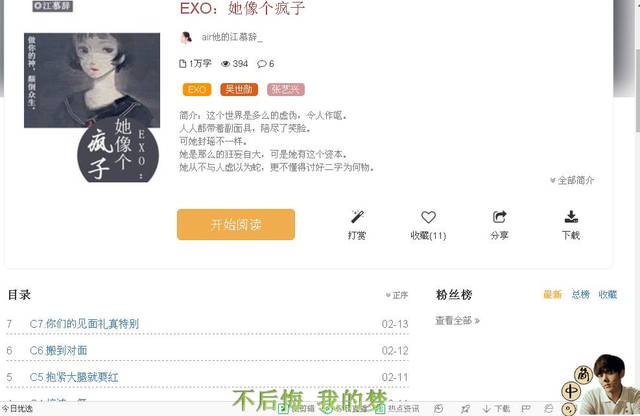Switch to 收藏 fan ranking tab
The image size is (640, 416).
click(x=608, y=294)
